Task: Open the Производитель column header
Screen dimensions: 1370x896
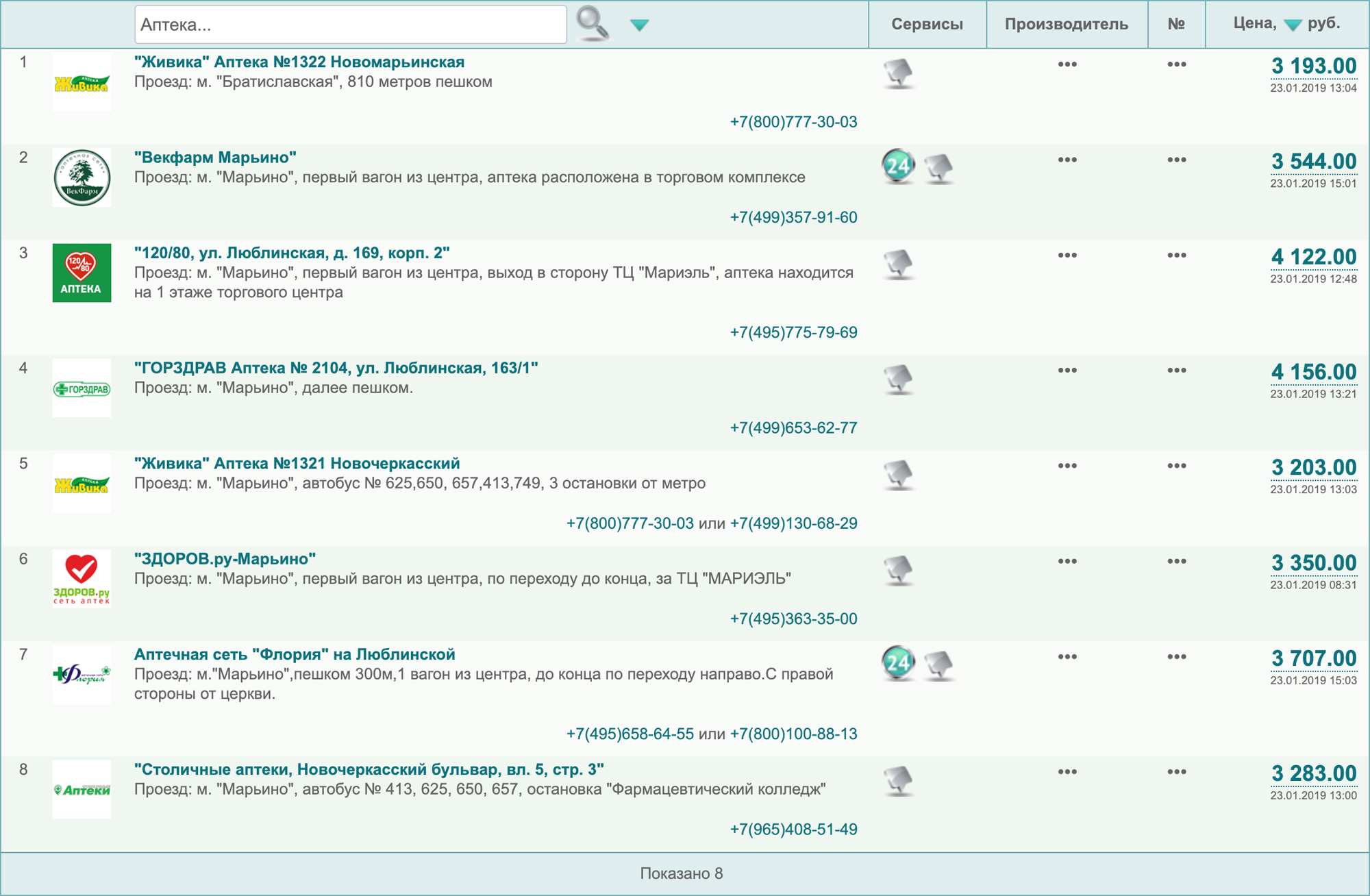Action: click(x=1067, y=24)
